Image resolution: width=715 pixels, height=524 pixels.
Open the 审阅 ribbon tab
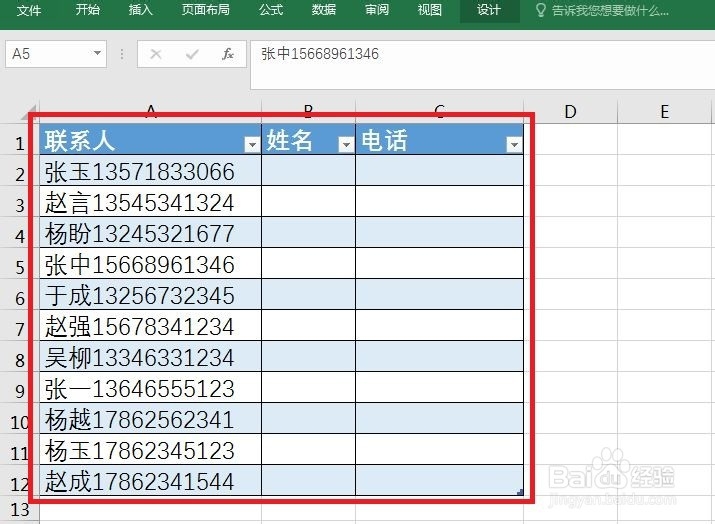pos(377,10)
